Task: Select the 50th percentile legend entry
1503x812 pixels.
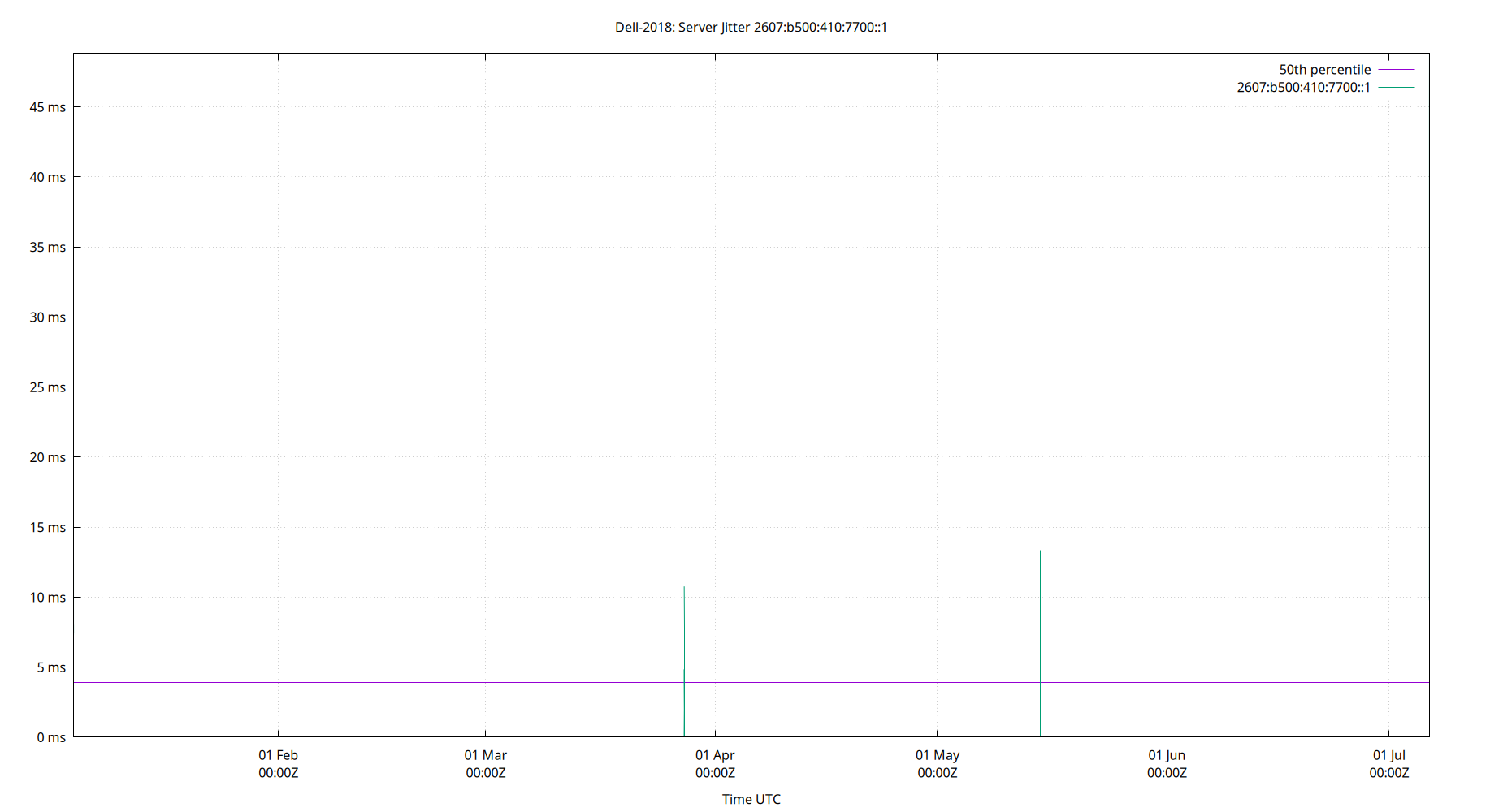Action: click(x=1324, y=69)
